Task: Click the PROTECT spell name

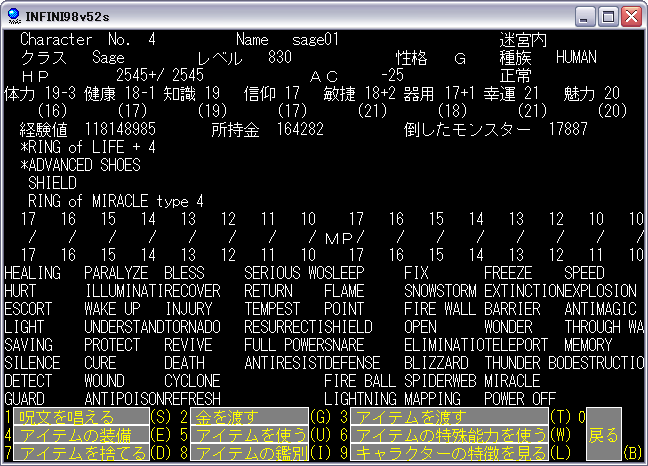Action: 112,345
